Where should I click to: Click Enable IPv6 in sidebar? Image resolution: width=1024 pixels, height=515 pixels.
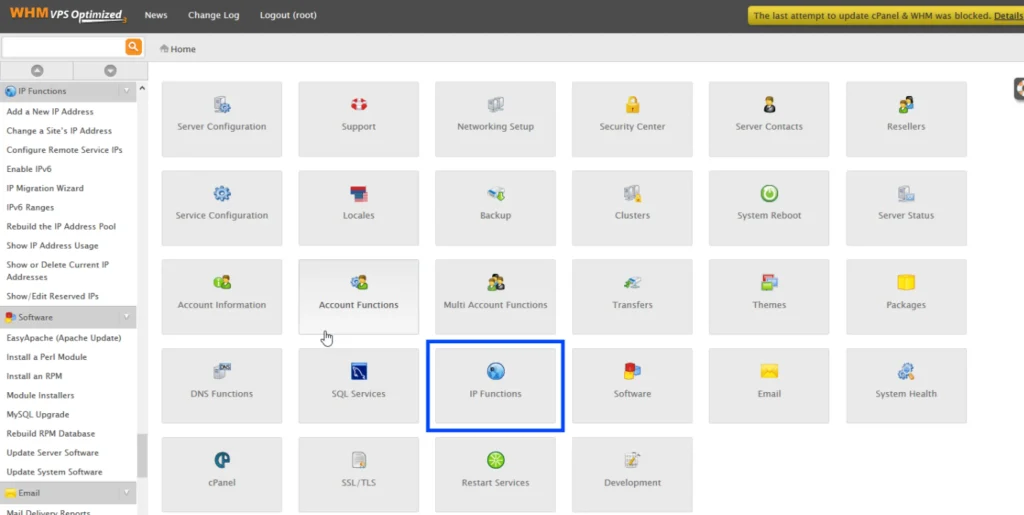coord(29,169)
